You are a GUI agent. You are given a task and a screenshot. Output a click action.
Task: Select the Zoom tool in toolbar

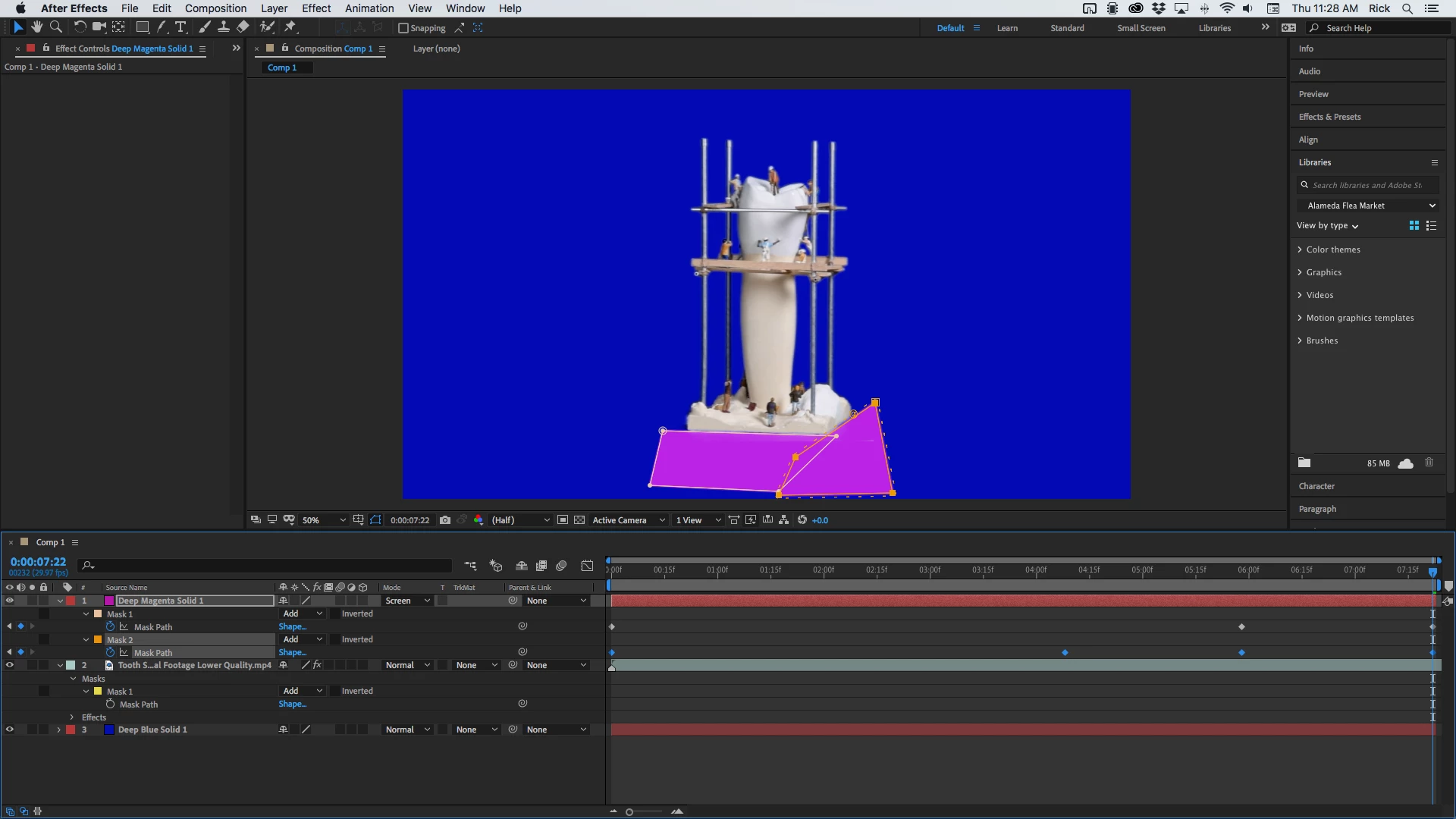click(55, 27)
